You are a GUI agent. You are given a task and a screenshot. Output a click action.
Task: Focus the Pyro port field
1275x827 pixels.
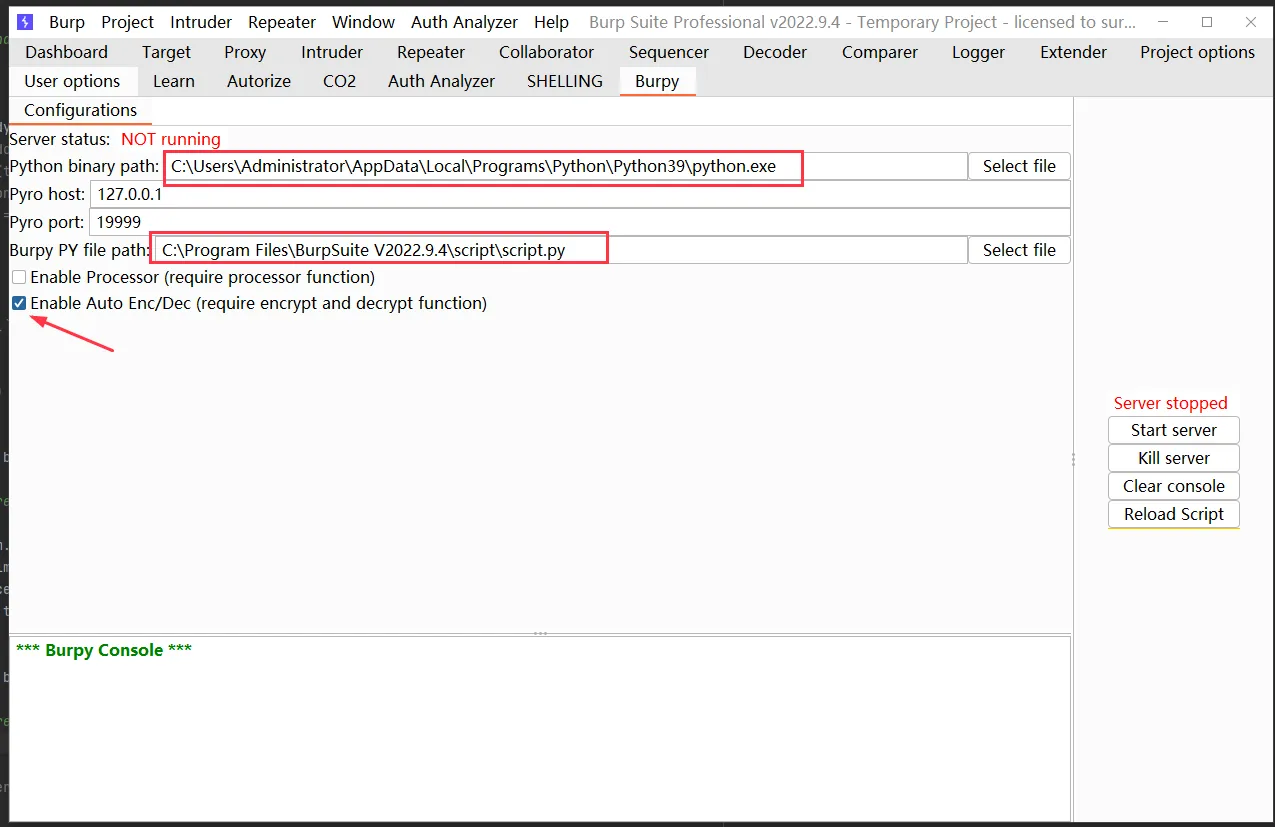580,222
